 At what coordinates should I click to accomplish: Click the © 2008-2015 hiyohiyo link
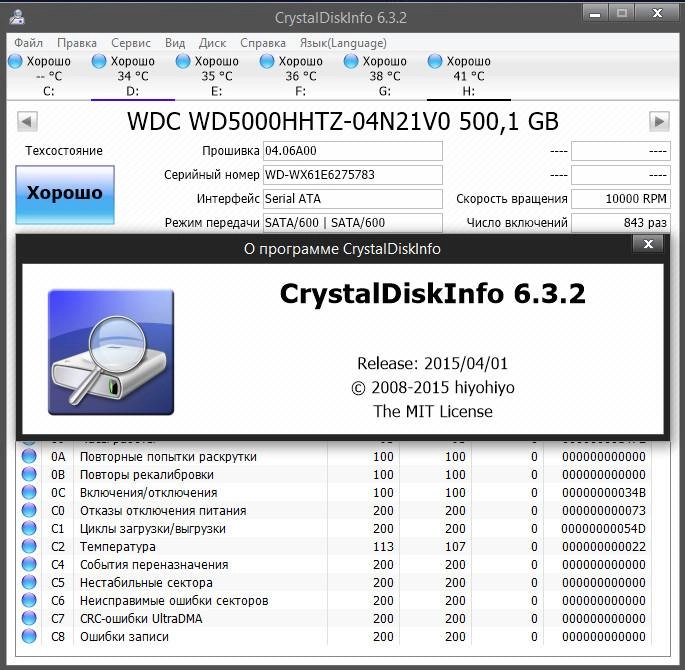tap(432, 387)
